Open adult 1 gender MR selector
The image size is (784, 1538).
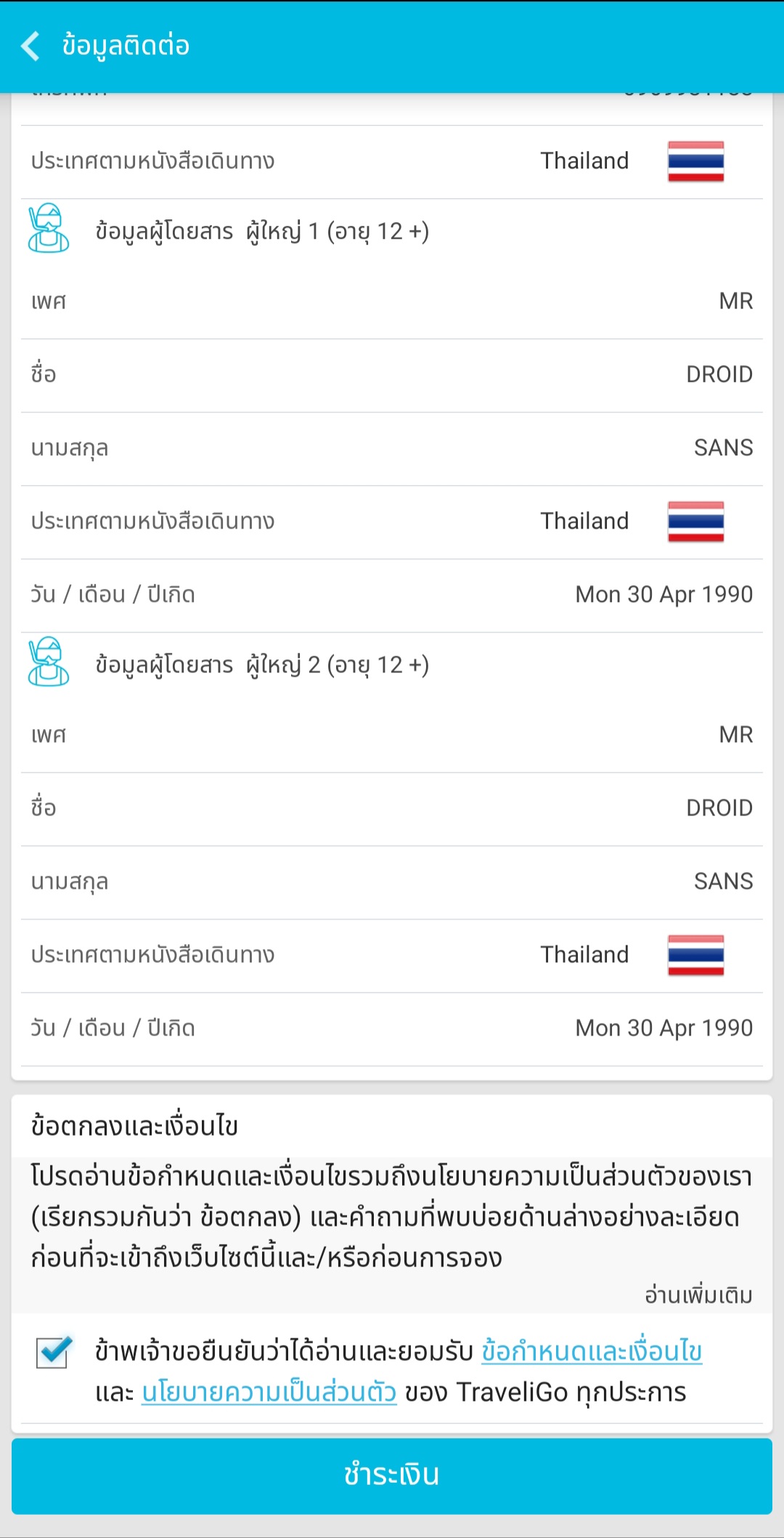tap(735, 301)
